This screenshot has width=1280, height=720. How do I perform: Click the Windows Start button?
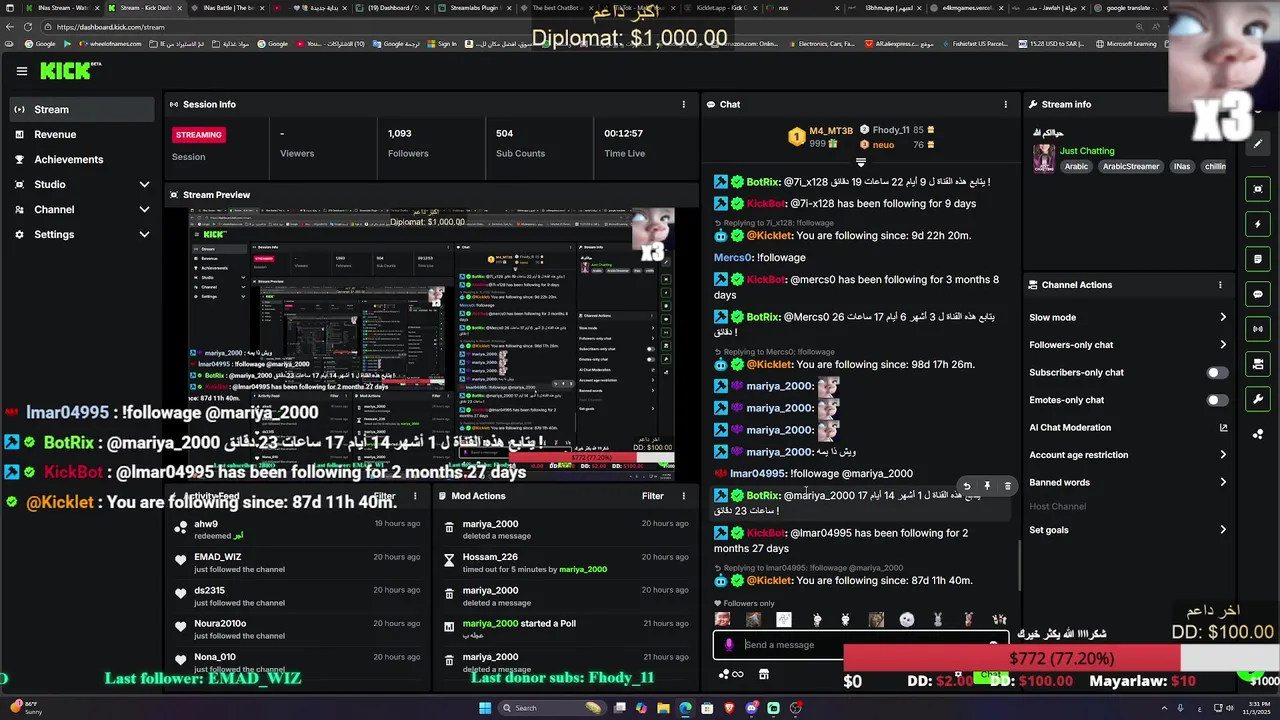(x=485, y=708)
